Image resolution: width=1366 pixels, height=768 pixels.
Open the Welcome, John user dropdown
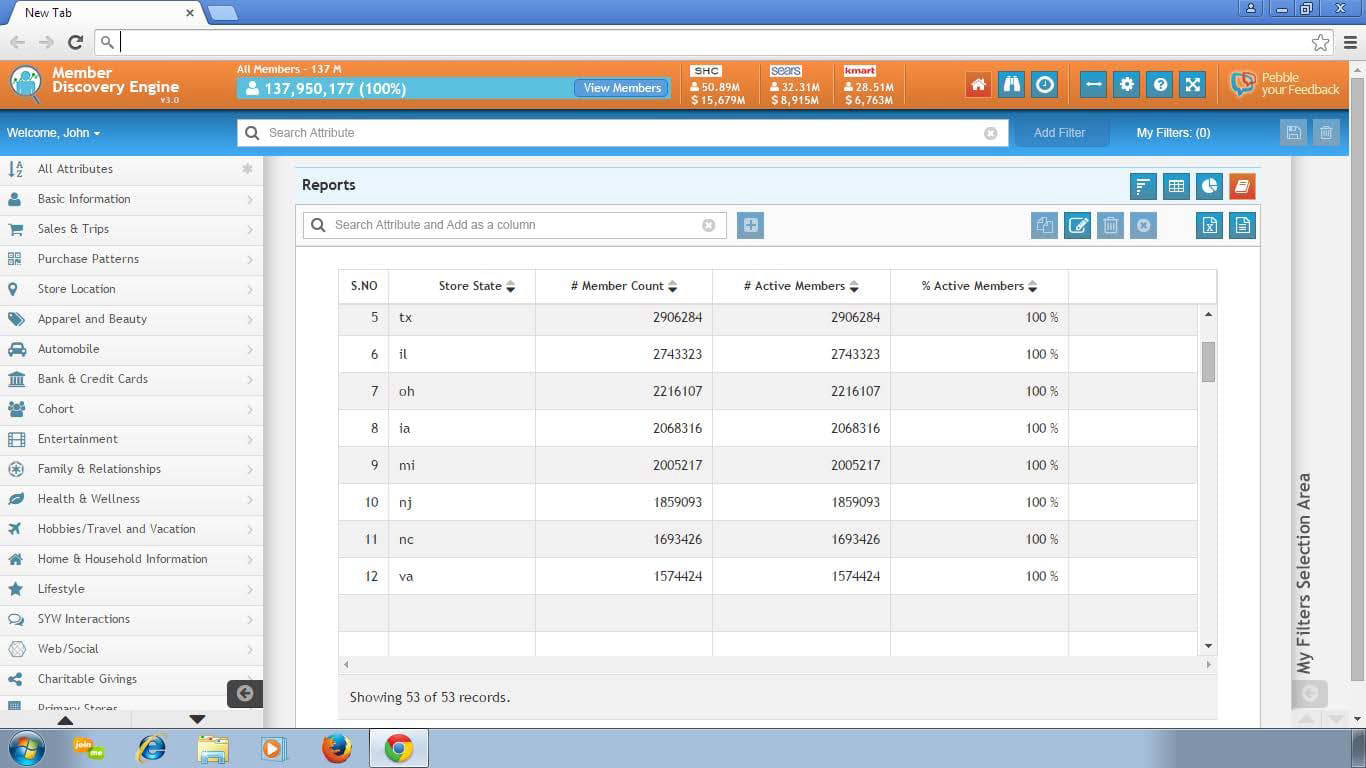[x=54, y=133]
